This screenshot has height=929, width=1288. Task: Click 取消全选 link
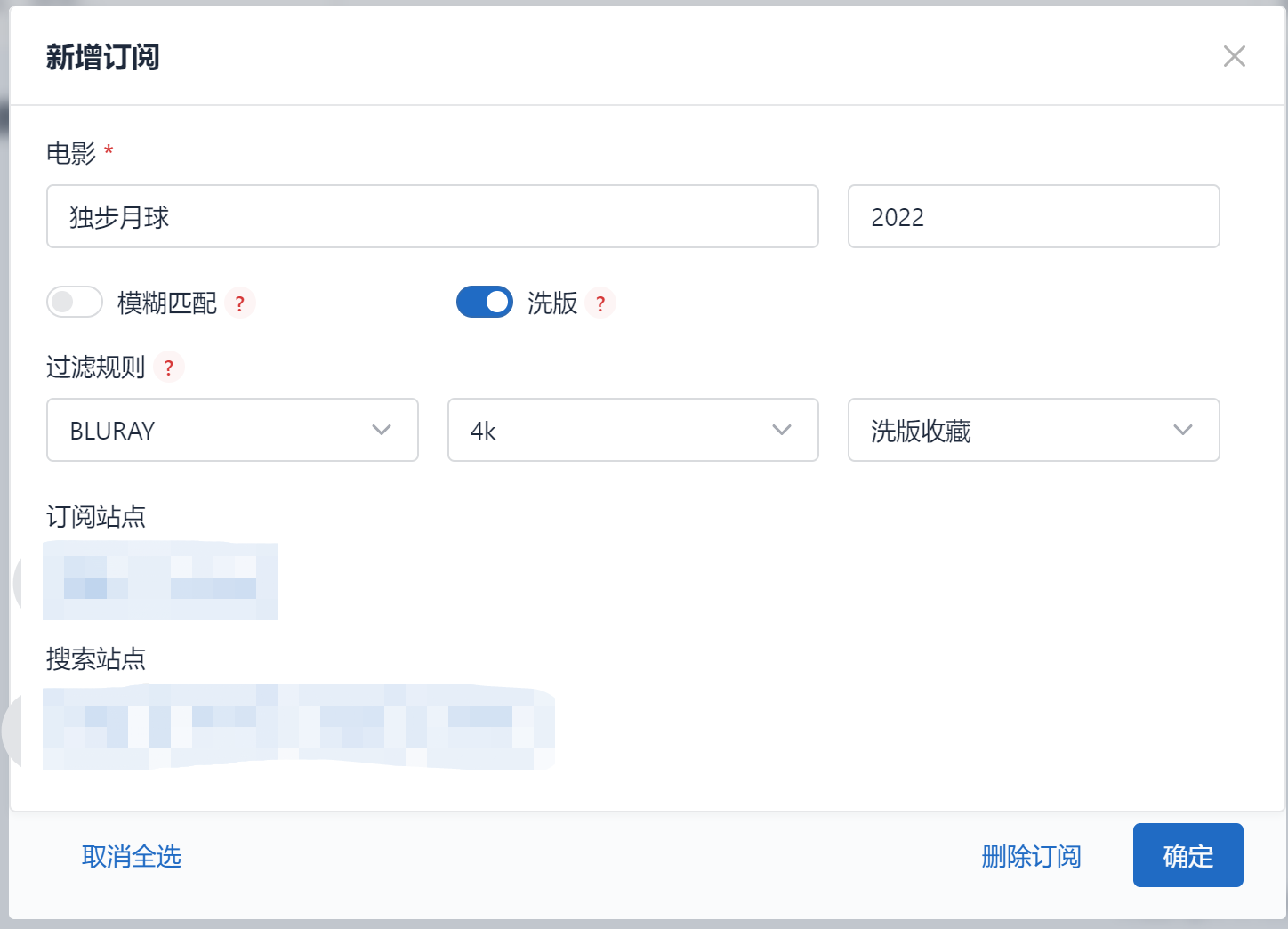tap(132, 856)
